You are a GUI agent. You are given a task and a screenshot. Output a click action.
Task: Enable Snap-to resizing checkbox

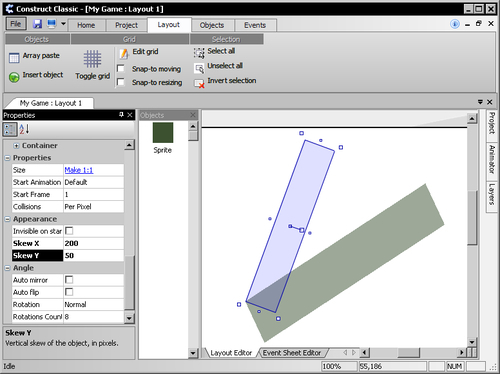coord(121,82)
